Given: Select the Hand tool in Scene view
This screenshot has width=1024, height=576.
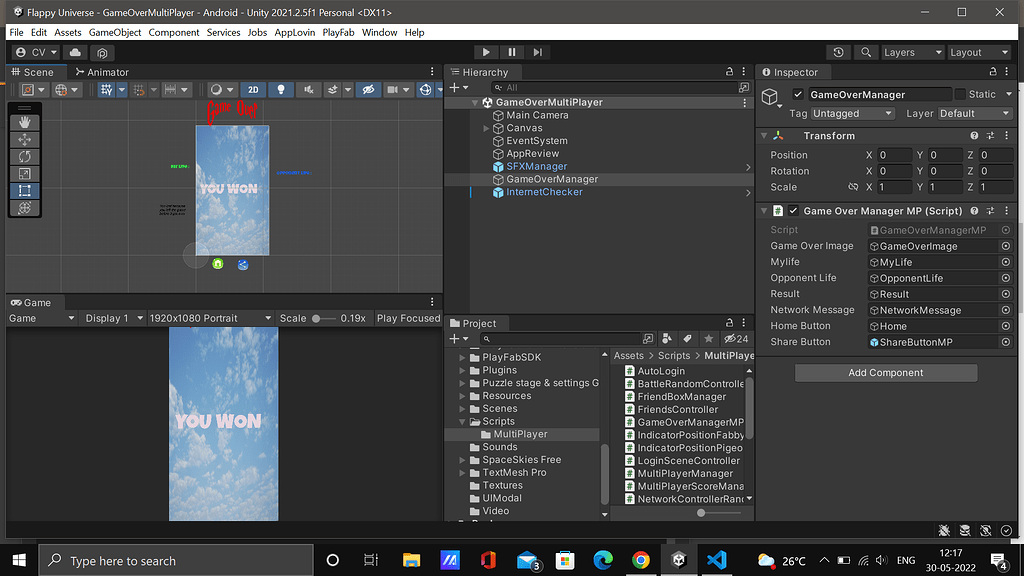Looking at the screenshot, I should [x=25, y=122].
